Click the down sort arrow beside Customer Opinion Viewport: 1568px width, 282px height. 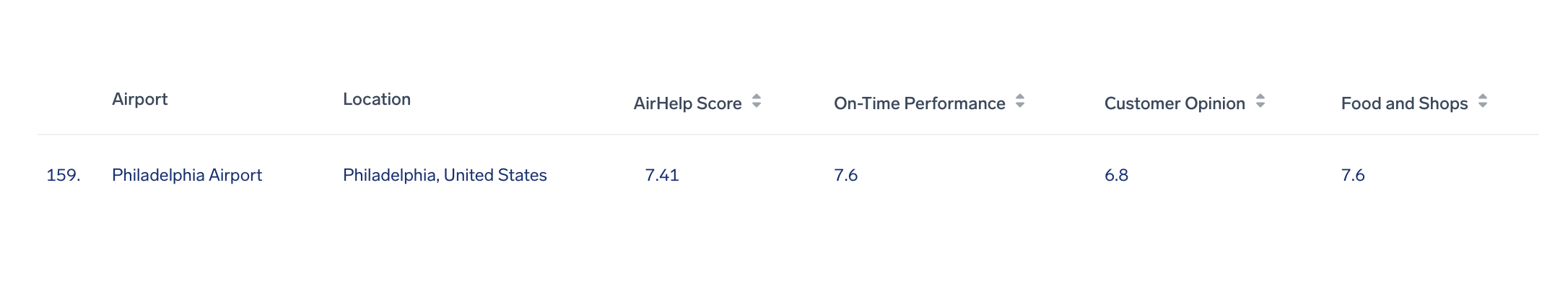point(1260,106)
